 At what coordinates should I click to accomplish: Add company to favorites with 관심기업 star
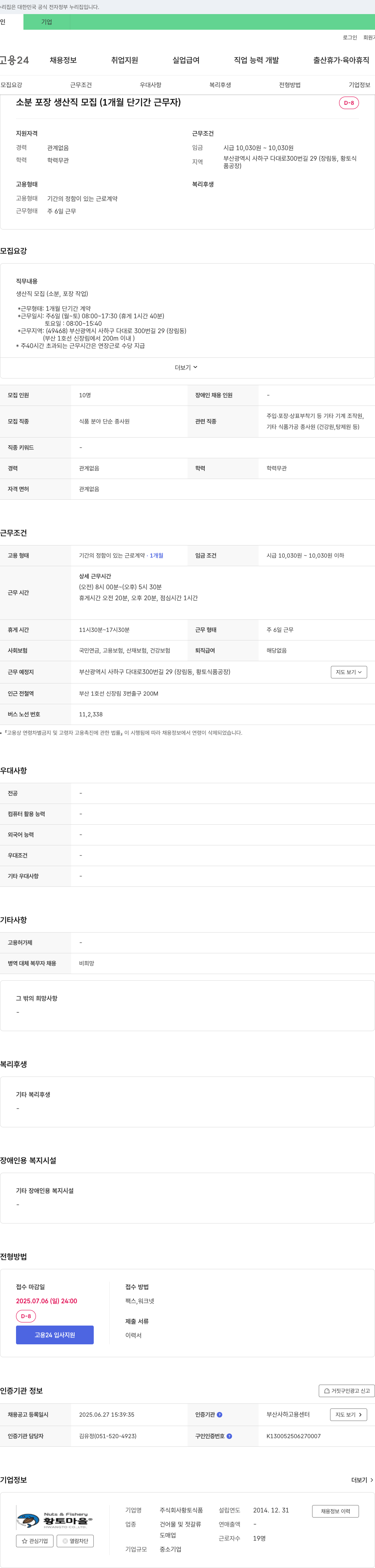[x=35, y=1541]
